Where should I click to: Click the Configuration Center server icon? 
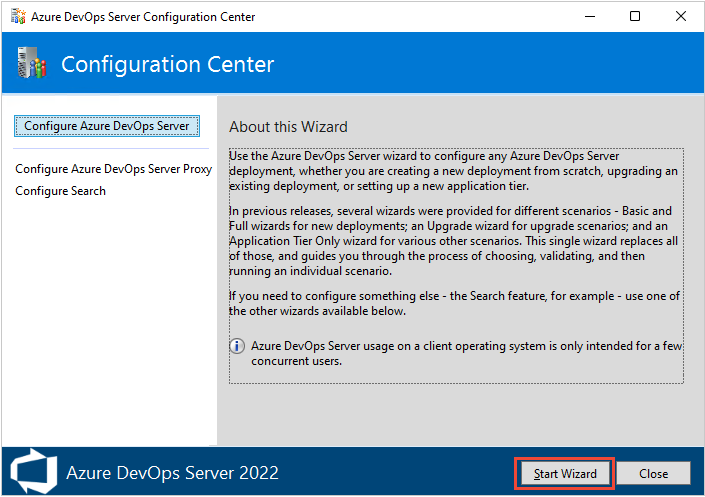coord(31,65)
